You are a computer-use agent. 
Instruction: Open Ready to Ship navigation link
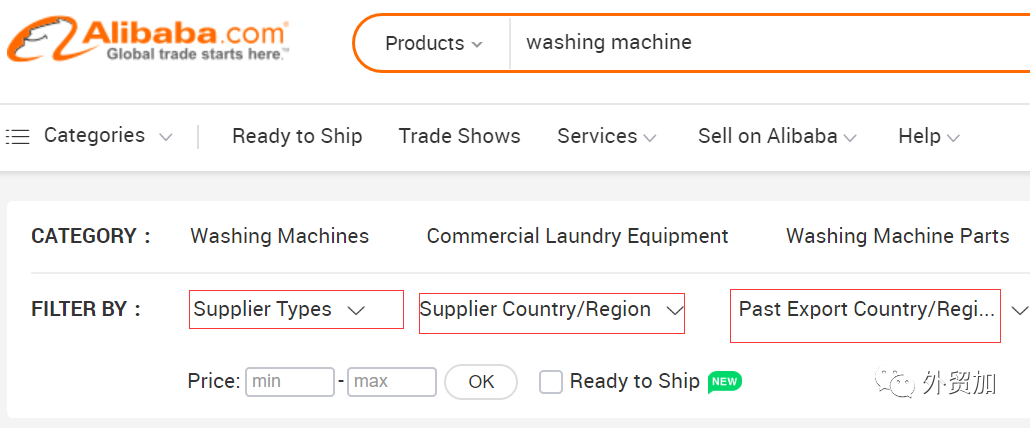tap(297, 136)
